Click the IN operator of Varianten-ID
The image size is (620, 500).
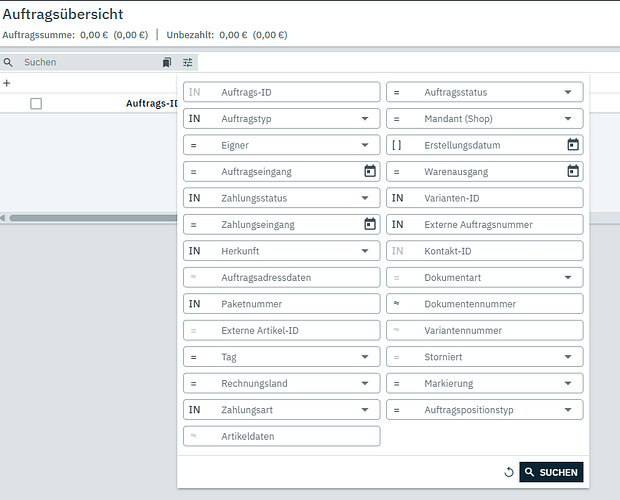(x=397, y=198)
